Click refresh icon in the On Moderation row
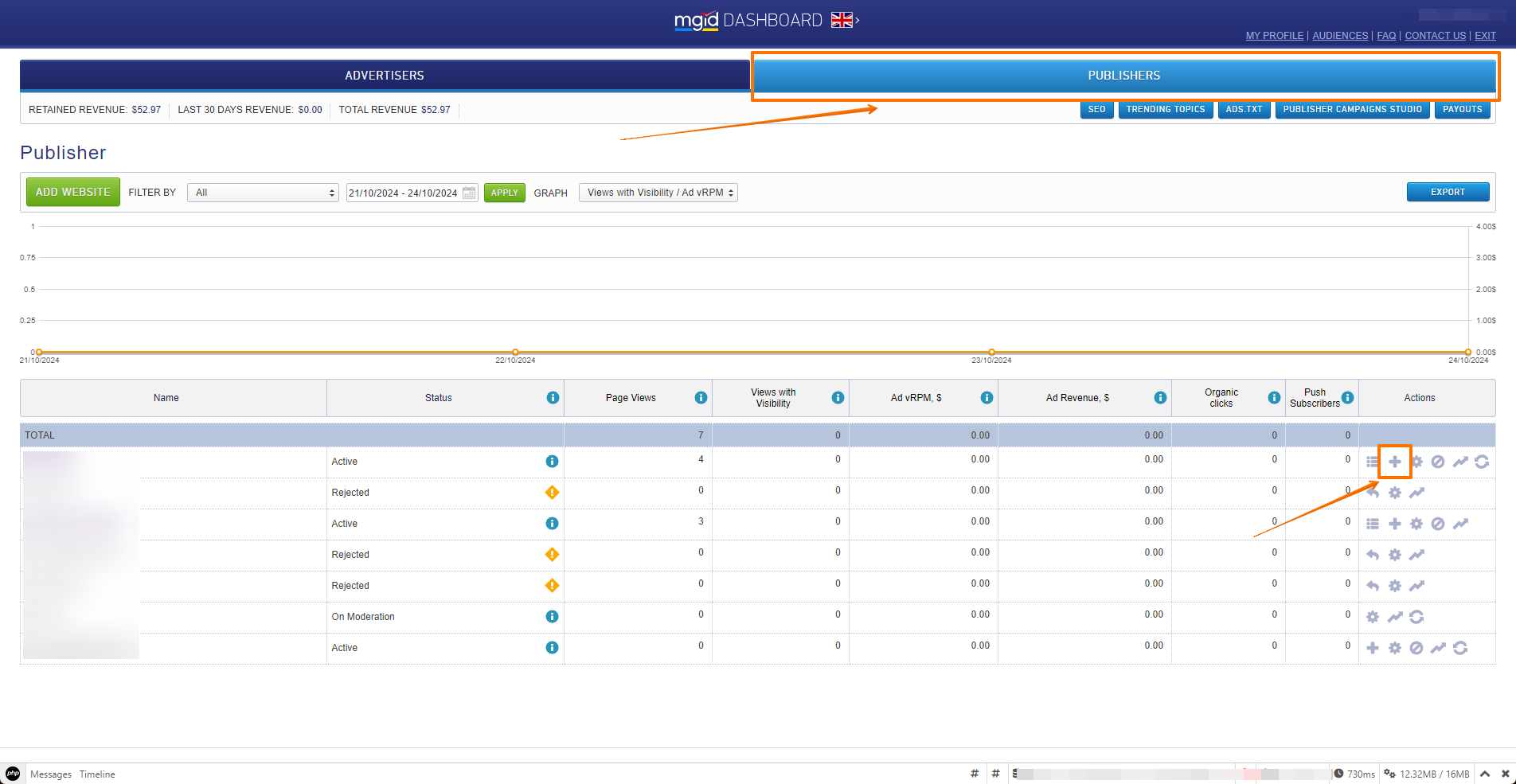 1416,617
